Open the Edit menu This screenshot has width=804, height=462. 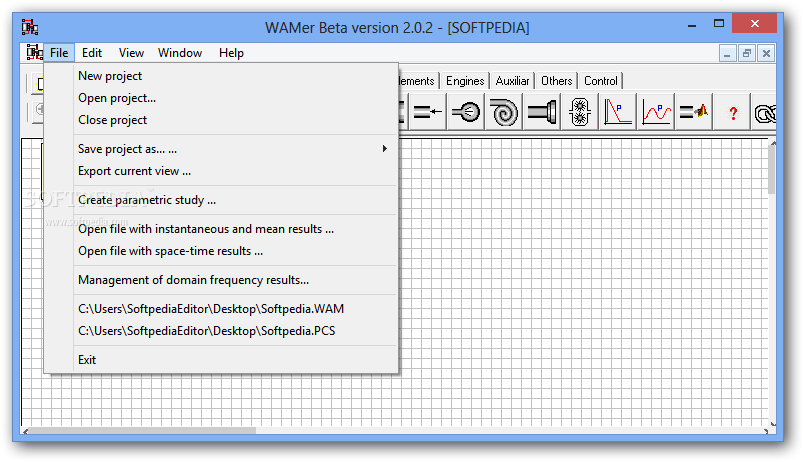click(92, 53)
